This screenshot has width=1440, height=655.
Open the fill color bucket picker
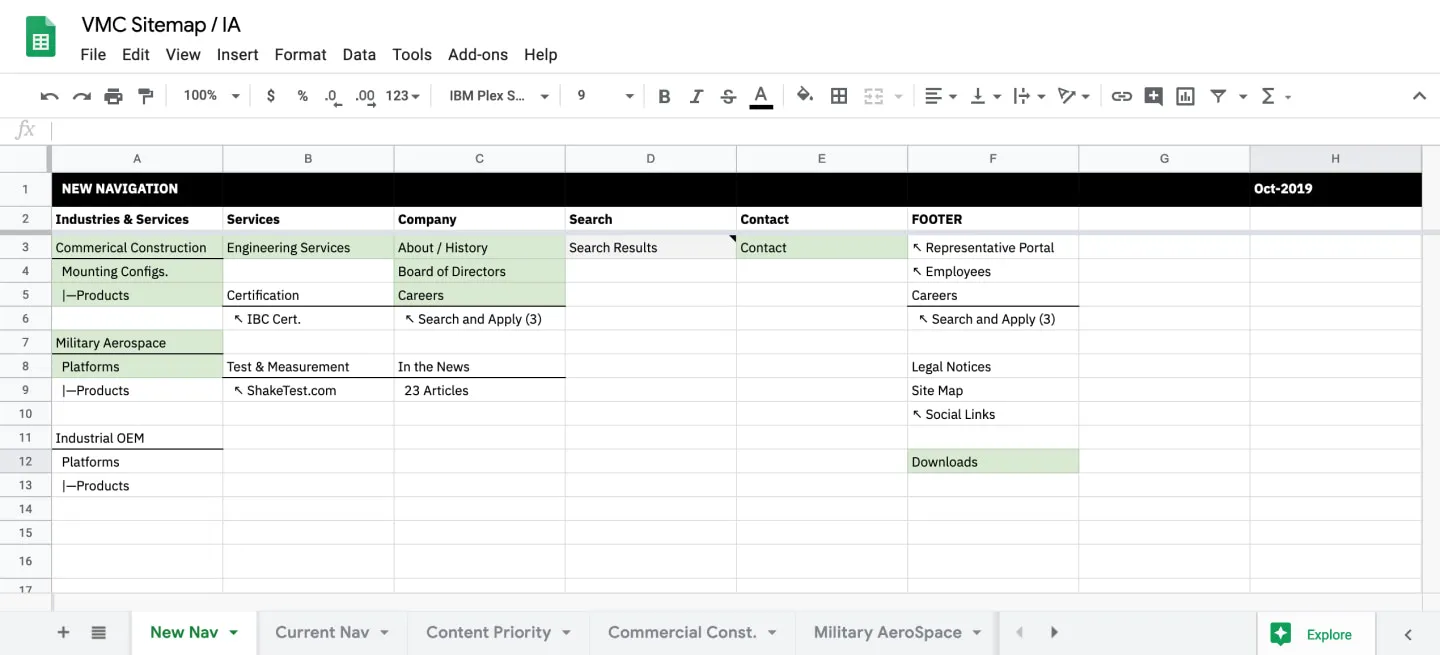tap(804, 96)
